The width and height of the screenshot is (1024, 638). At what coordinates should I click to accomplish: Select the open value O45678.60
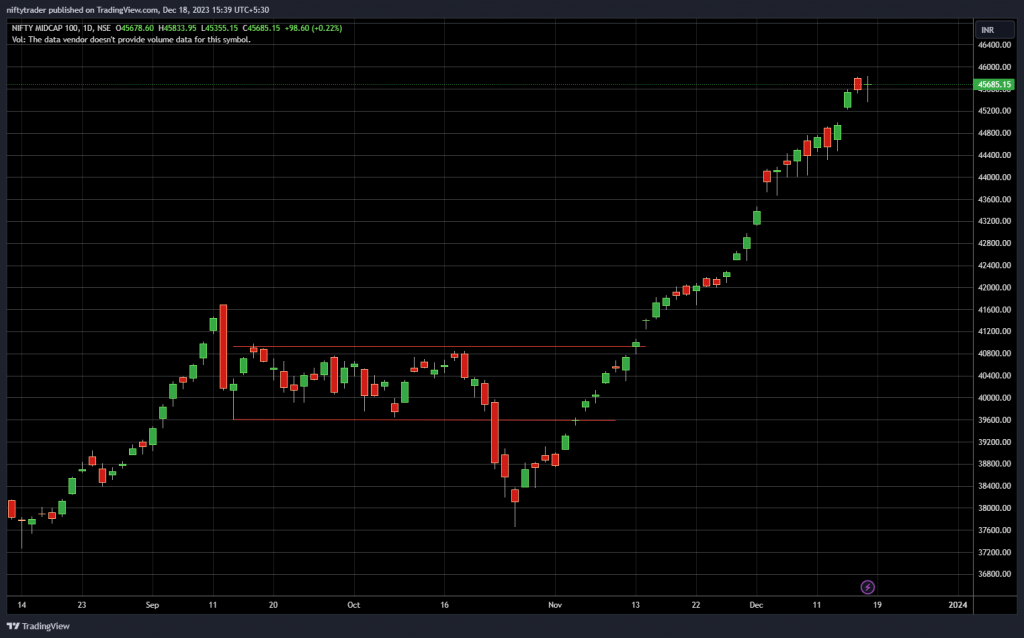(x=135, y=28)
